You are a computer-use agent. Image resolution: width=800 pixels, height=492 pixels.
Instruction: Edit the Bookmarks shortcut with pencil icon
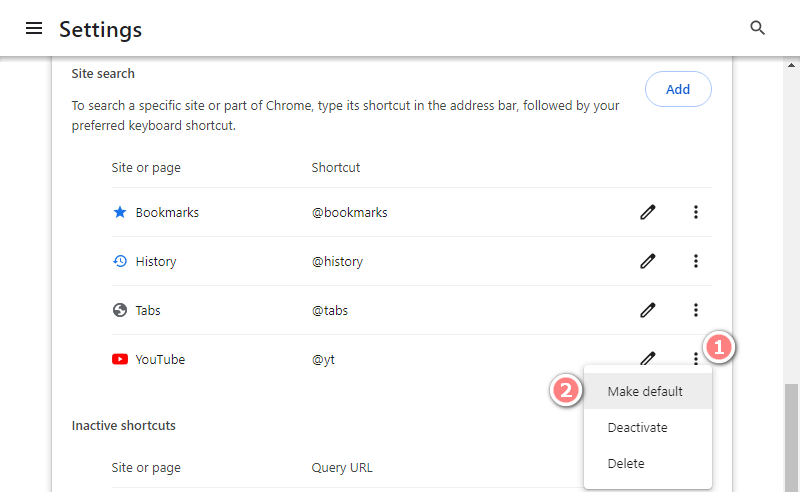(x=647, y=212)
